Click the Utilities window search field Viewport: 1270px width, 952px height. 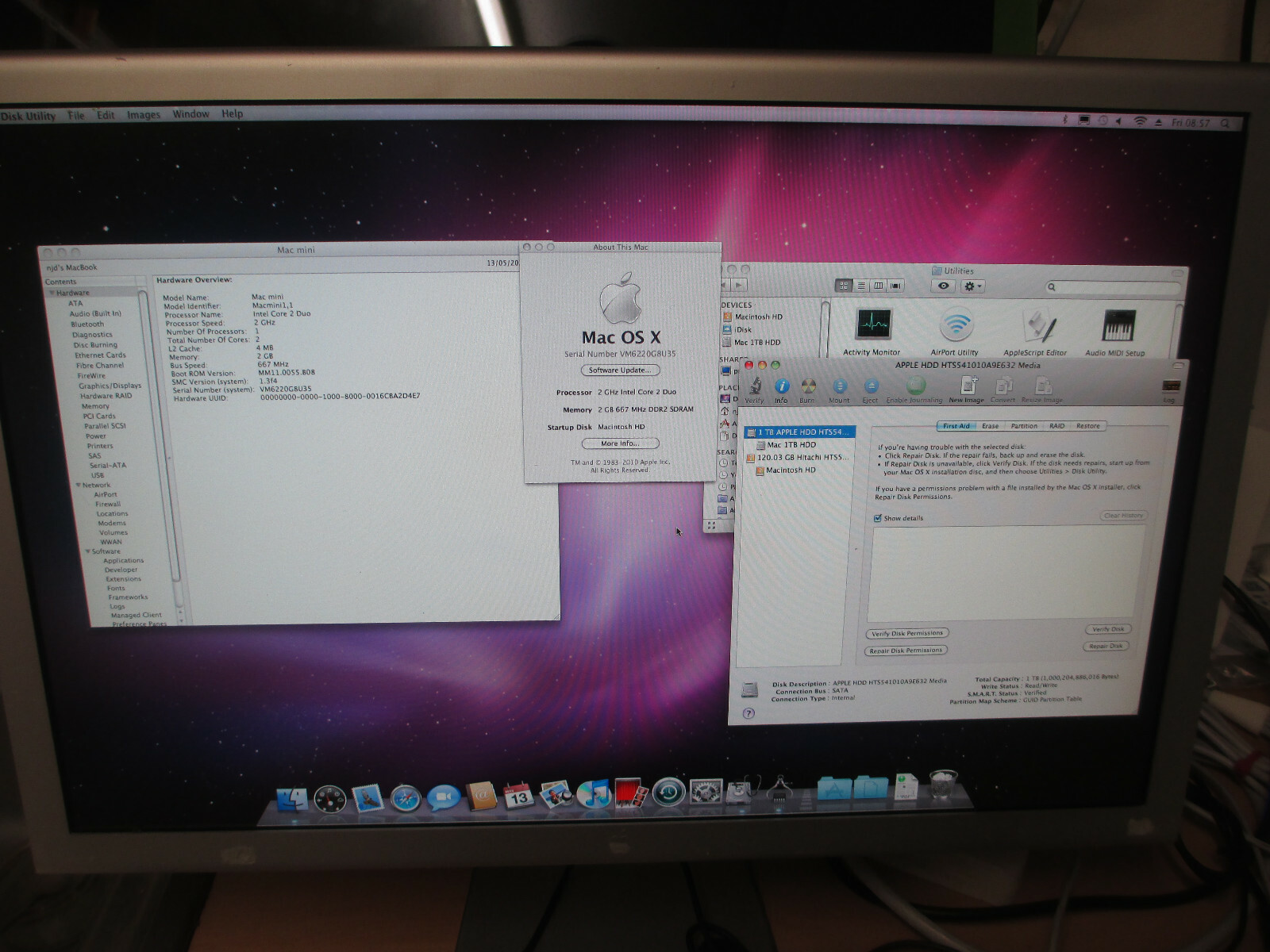[x=1111, y=286]
